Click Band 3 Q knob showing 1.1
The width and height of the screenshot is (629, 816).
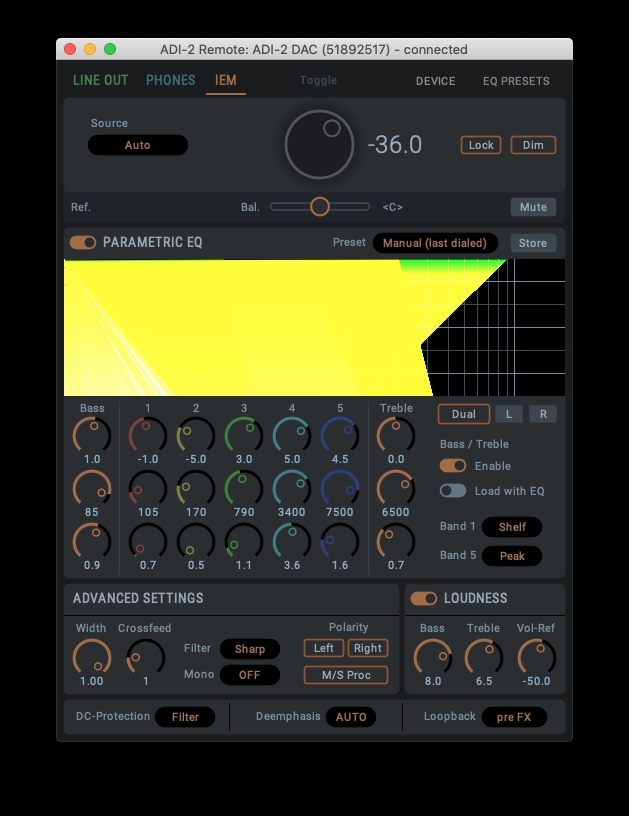(x=244, y=541)
